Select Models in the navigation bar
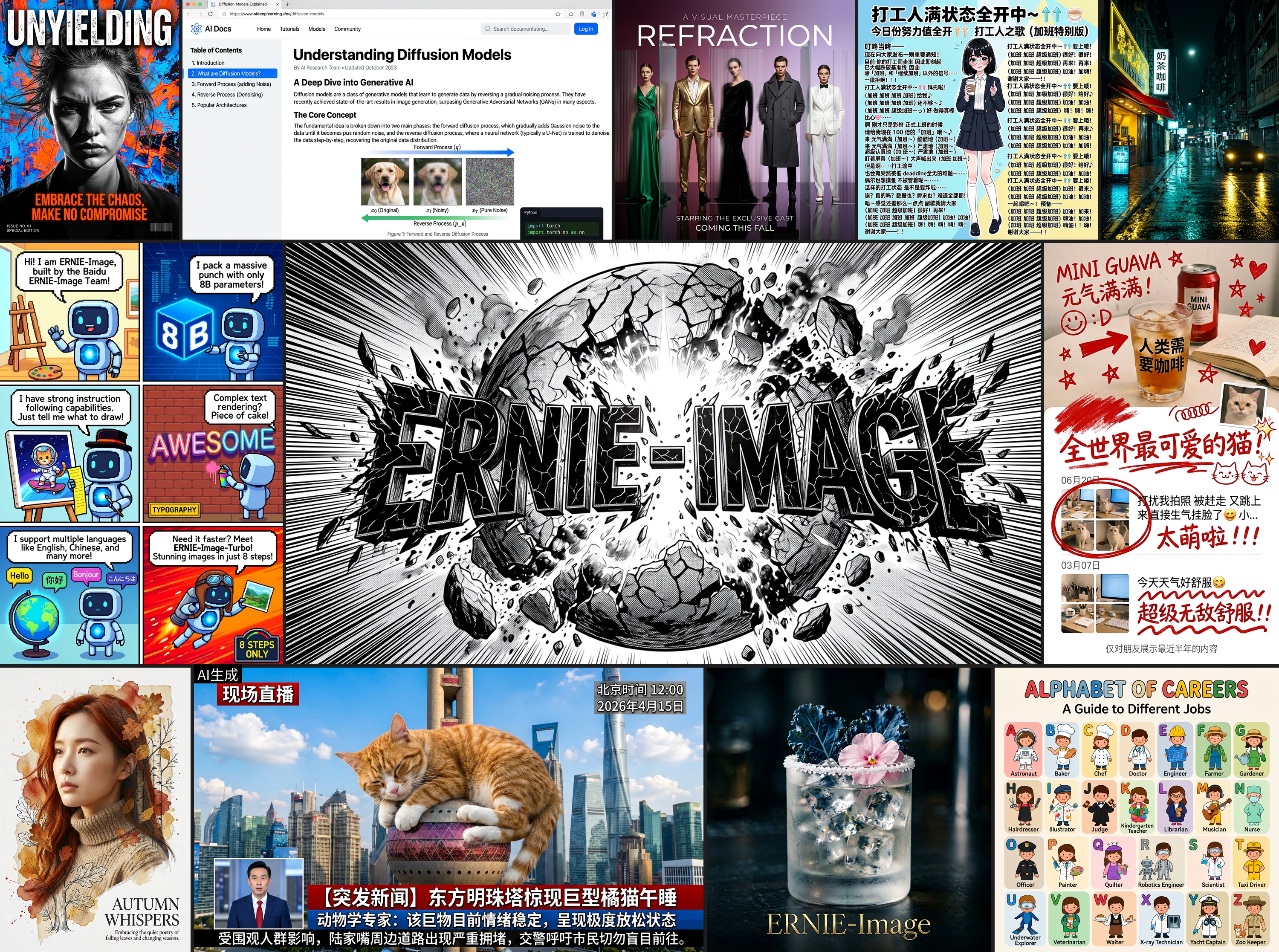 click(317, 29)
